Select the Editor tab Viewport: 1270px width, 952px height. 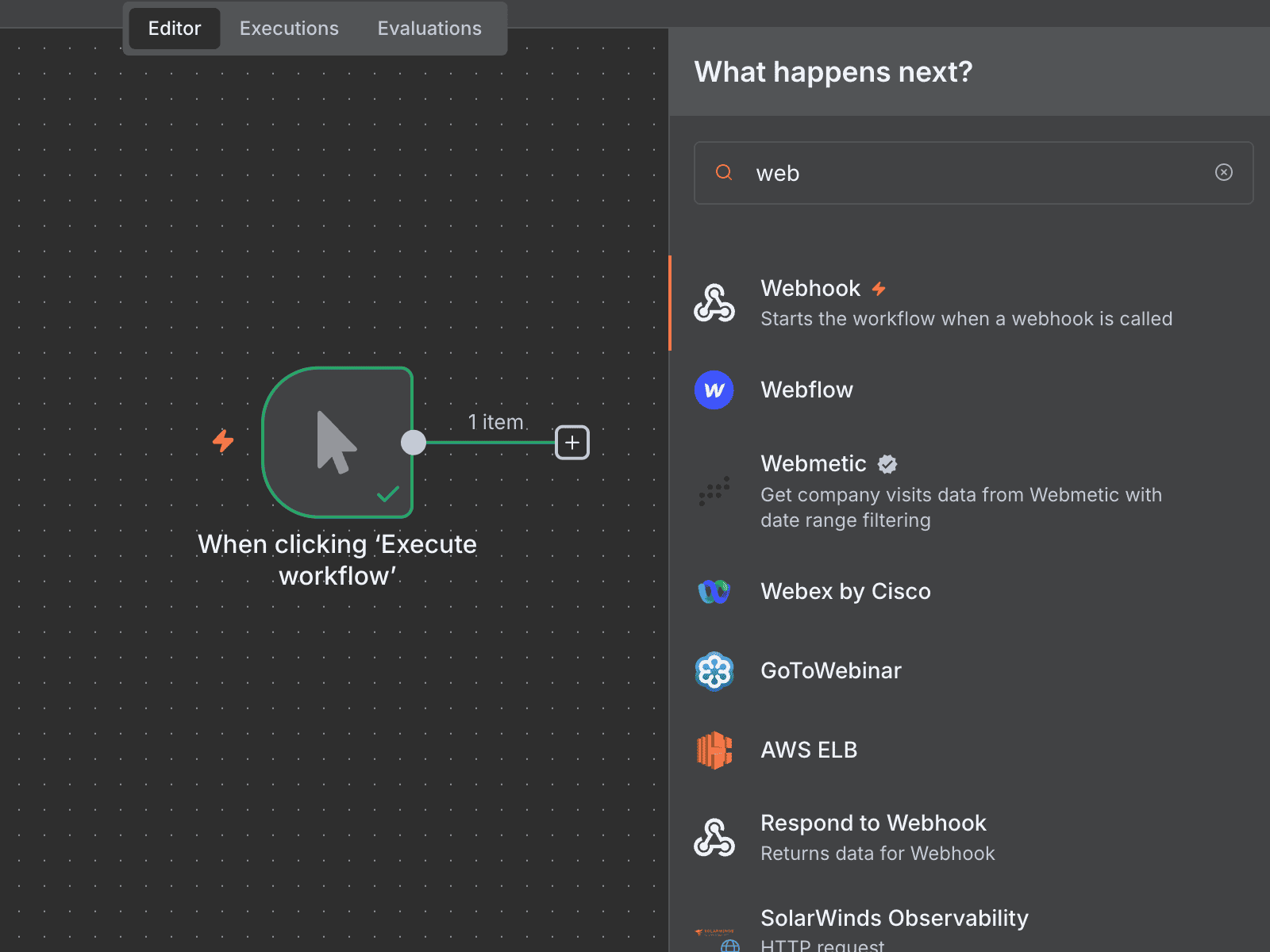(x=175, y=29)
